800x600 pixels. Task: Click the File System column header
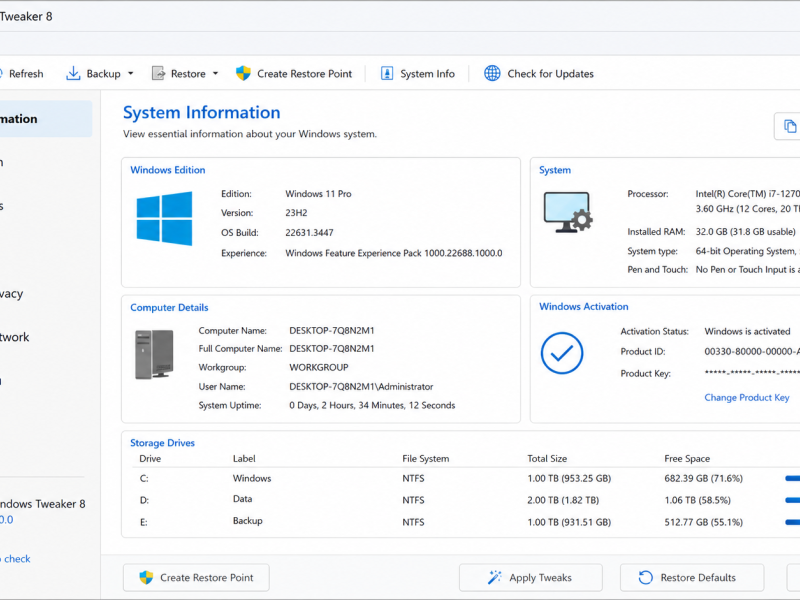coord(426,459)
